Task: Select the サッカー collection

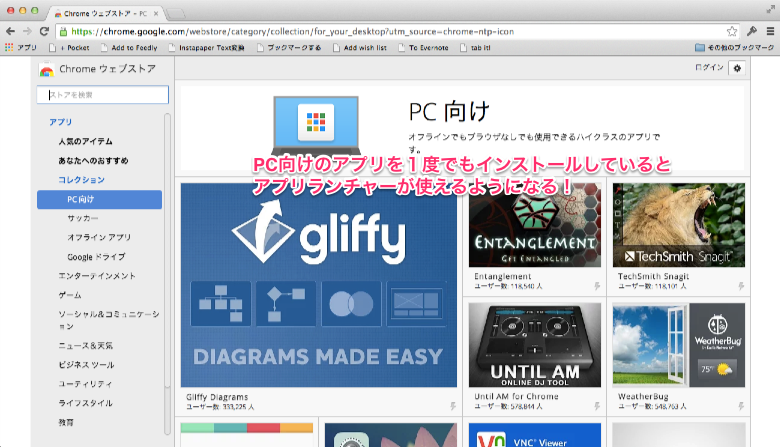Action: (83, 218)
